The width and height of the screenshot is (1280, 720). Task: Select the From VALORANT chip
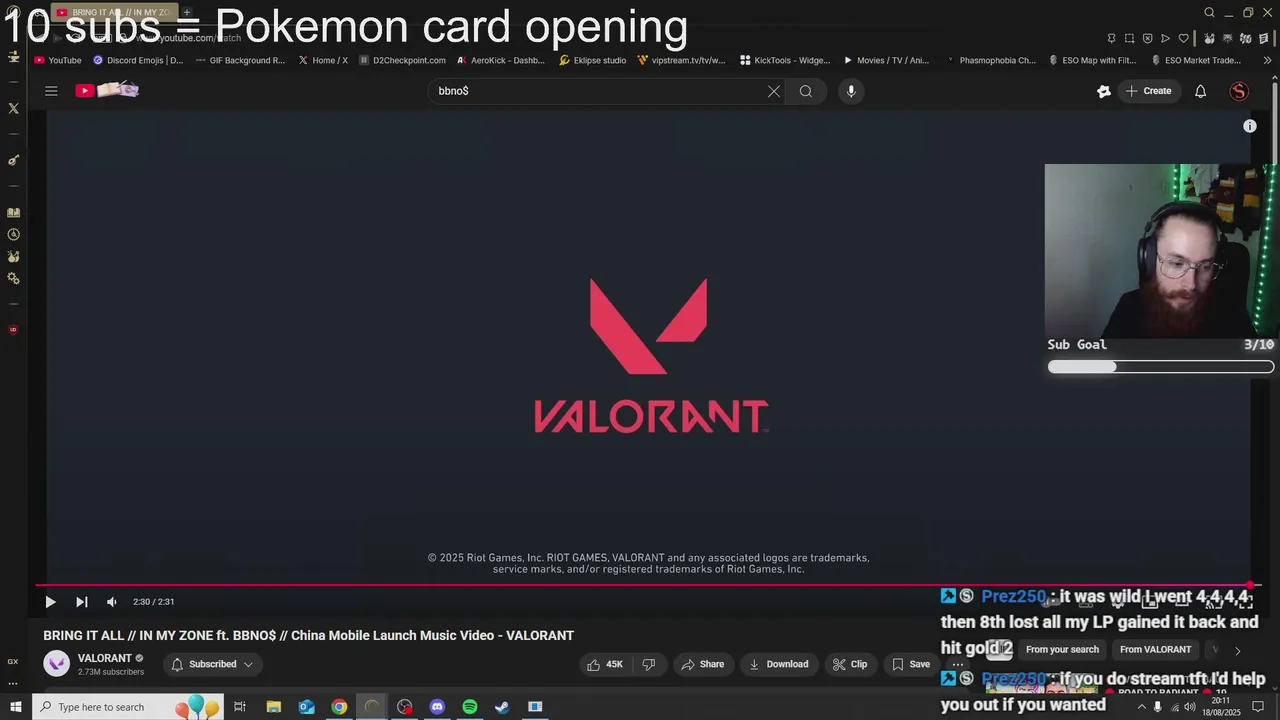coord(1155,650)
